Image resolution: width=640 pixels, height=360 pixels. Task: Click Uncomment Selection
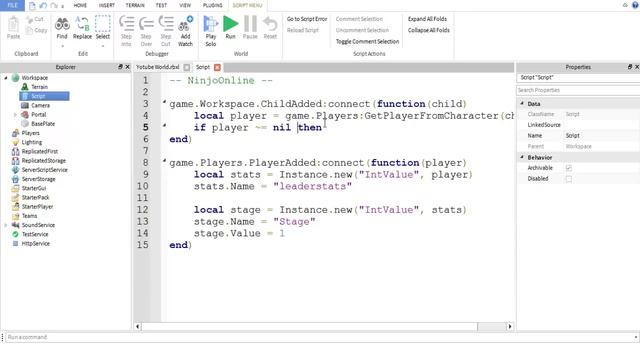click(x=362, y=30)
